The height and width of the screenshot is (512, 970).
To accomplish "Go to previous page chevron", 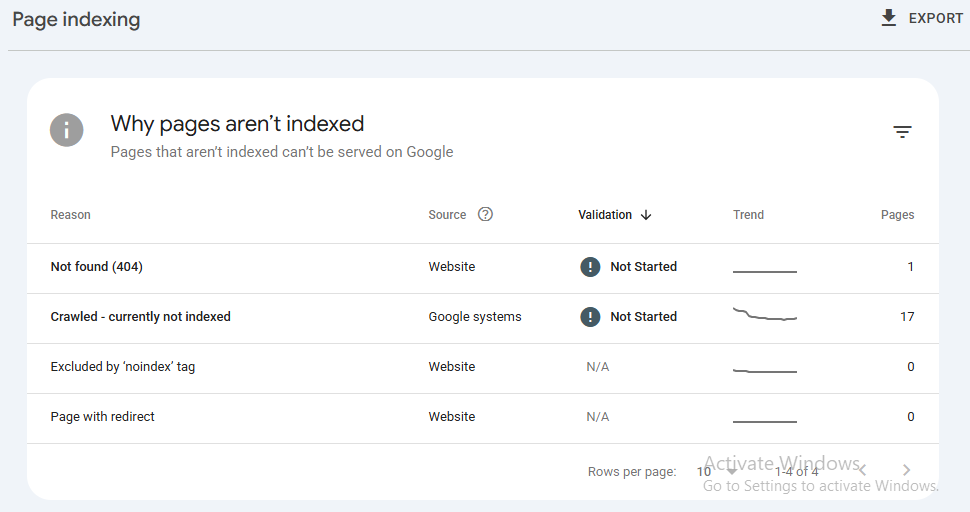I will tap(862, 470).
